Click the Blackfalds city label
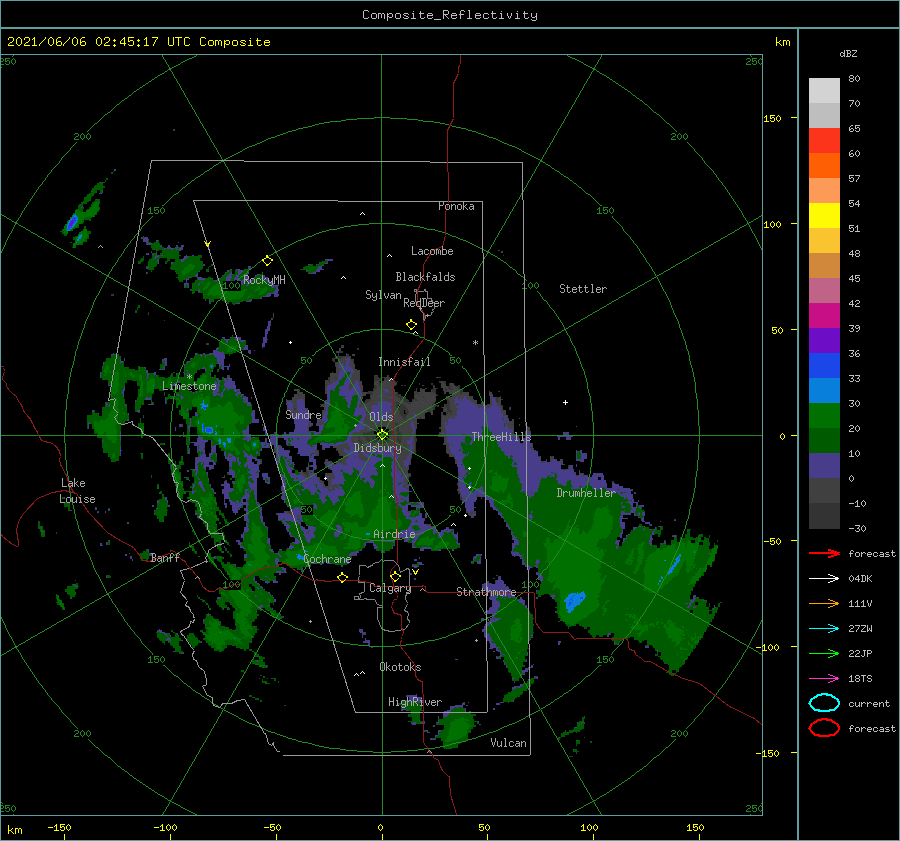The image size is (900, 841). (x=425, y=277)
